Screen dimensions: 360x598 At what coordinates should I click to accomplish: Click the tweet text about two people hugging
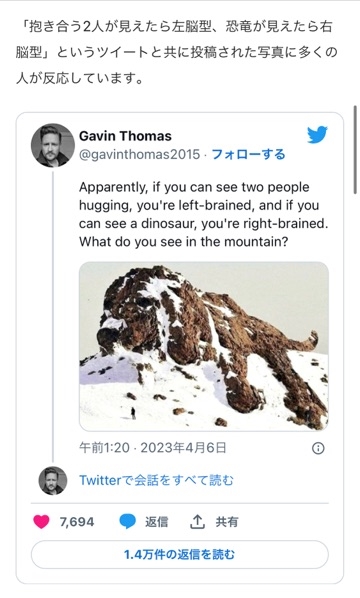[203, 214]
